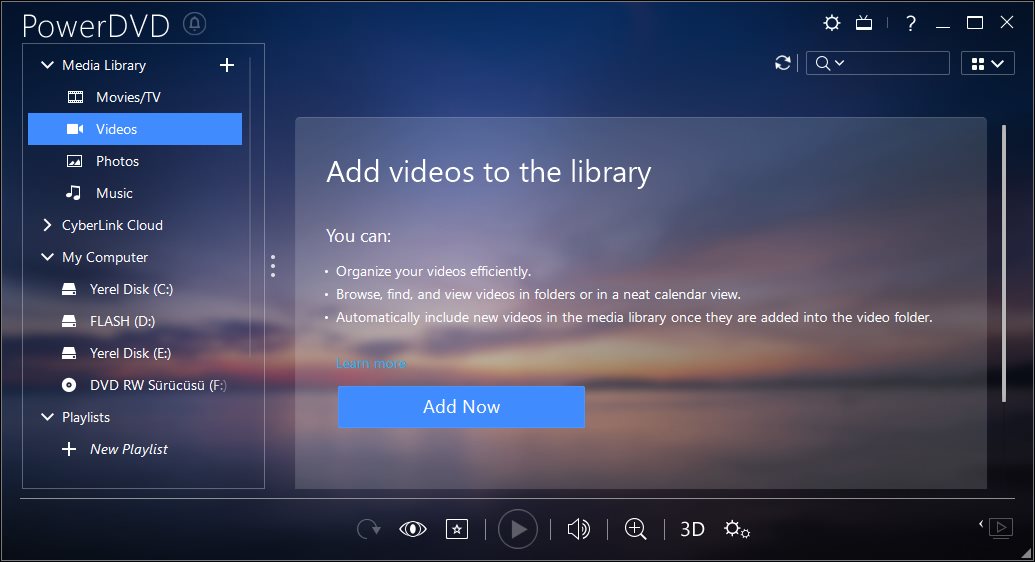1035x562 pixels.
Task: Open player settings double-gear icon
Action: pyautogui.click(x=737, y=529)
